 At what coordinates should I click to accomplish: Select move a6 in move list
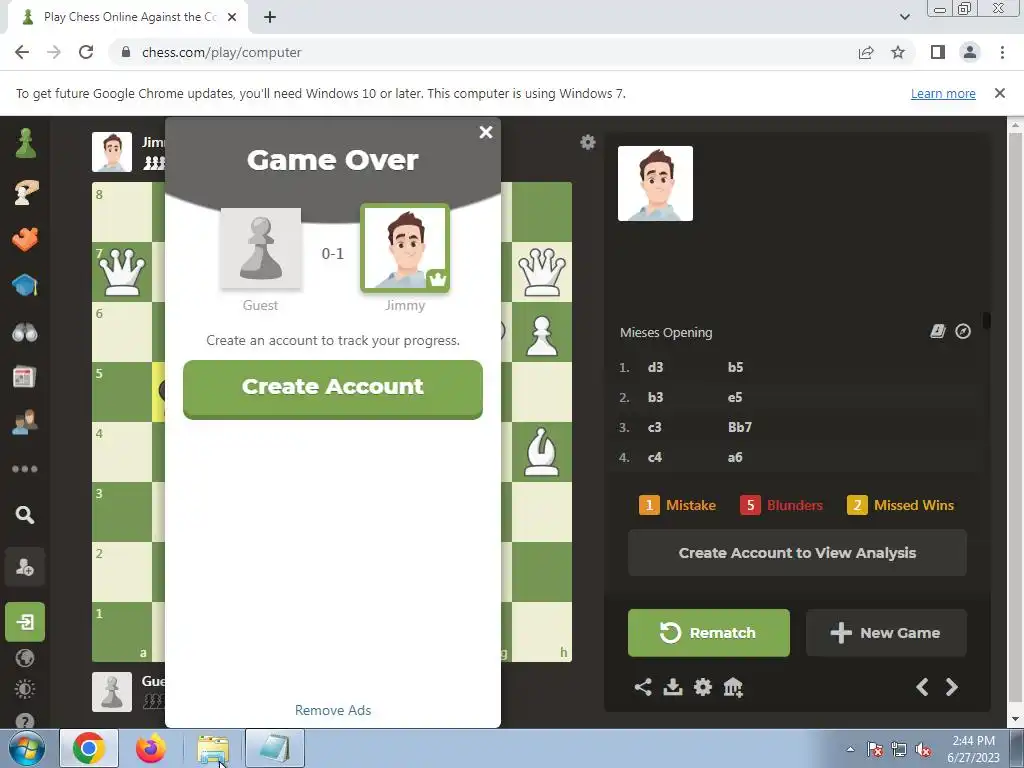[735, 457]
